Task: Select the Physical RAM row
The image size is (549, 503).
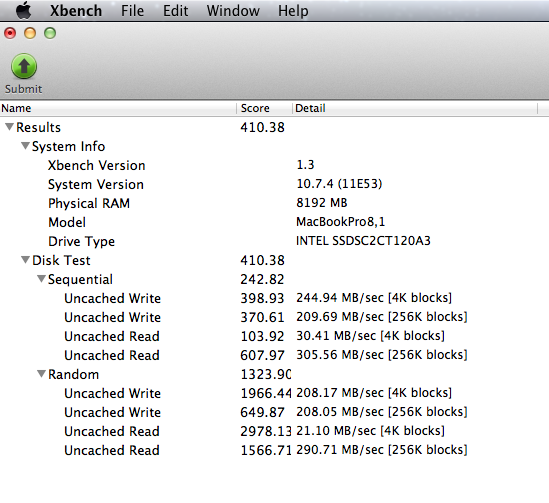Action: pyautogui.click(x=274, y=203)
